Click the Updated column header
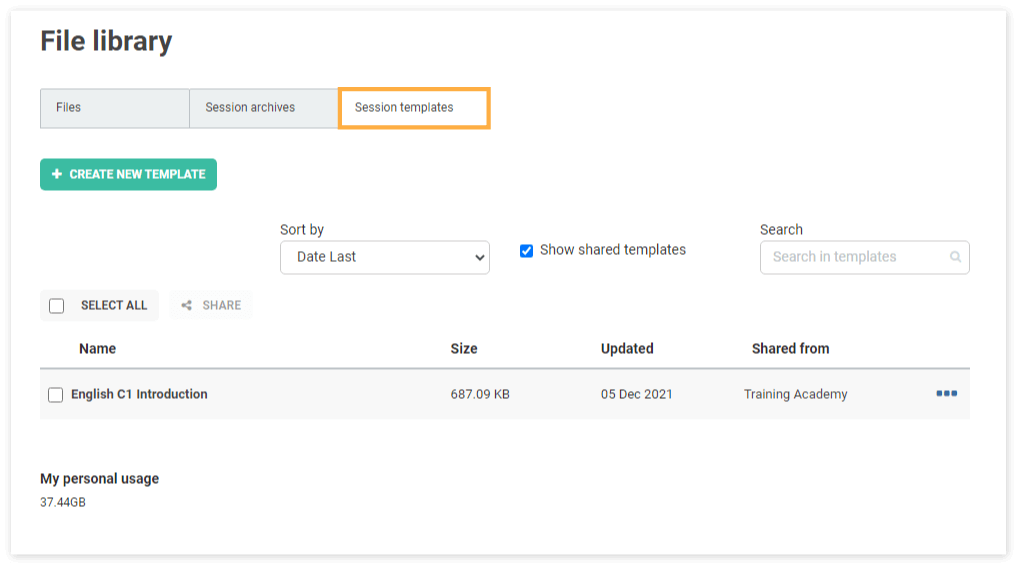Image resolution: width=1019 pixels, height=568 pixels. click(627, 348)
